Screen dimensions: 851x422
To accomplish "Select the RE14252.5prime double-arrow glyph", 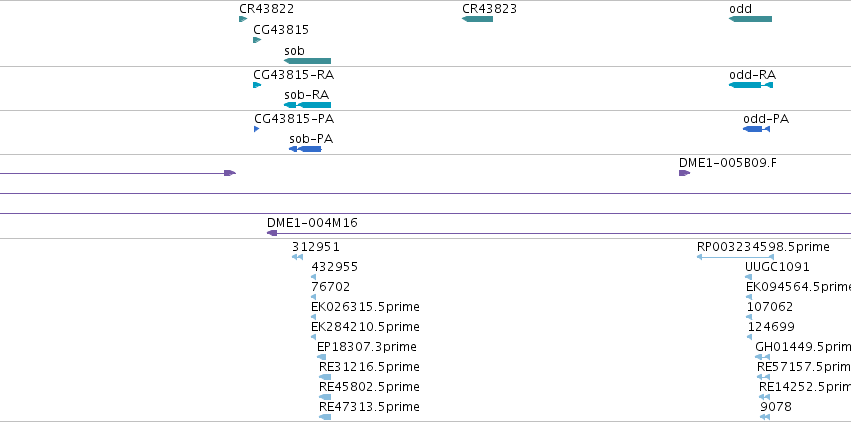I will click(x=765, y=397).
